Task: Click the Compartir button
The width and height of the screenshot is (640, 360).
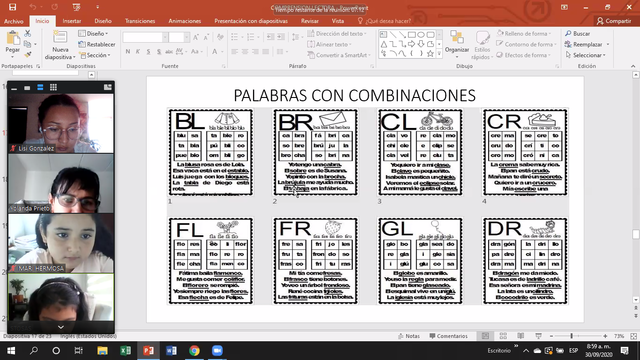Action: click(x=614, y=21)
